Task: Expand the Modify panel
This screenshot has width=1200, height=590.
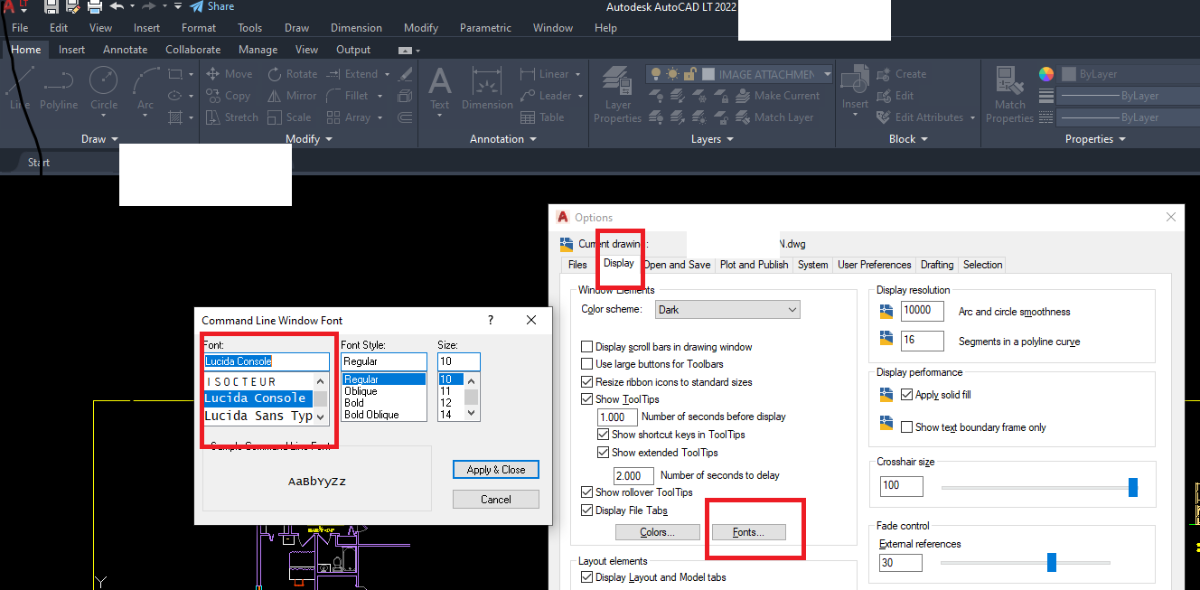Action: coord(308,139)
